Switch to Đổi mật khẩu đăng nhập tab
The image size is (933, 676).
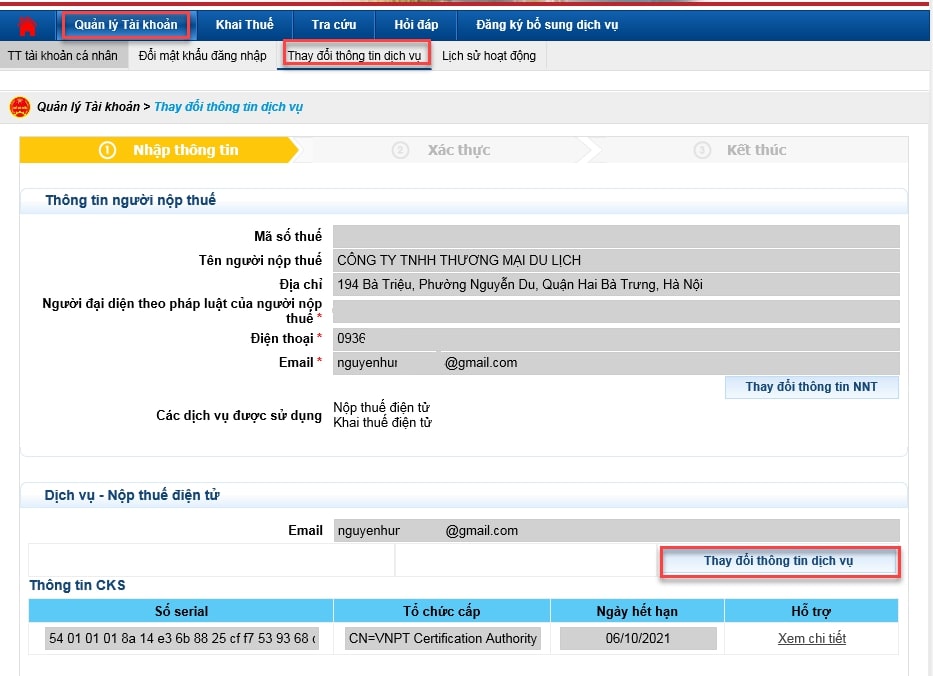pyautogui.click(x=202, y=56)
